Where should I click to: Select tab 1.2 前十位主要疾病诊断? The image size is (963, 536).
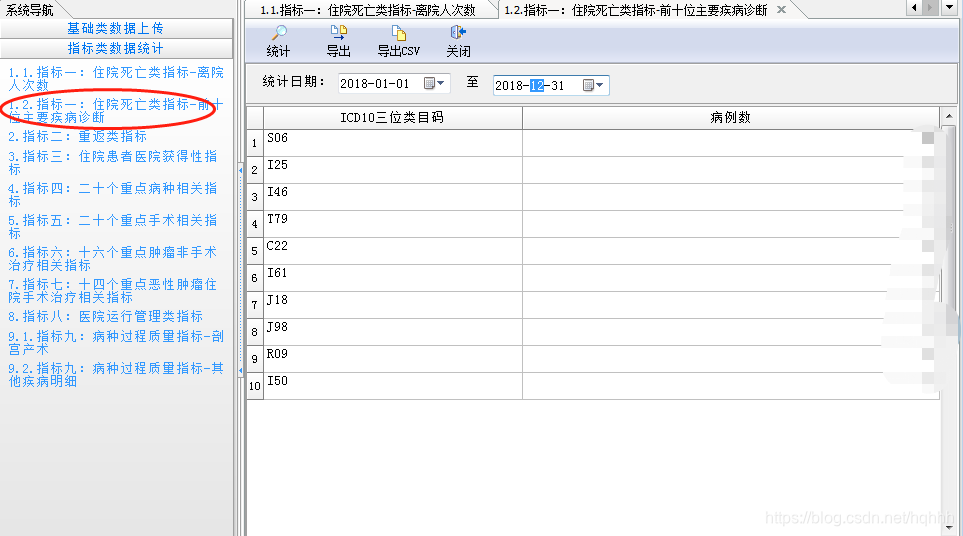(636, 10)
